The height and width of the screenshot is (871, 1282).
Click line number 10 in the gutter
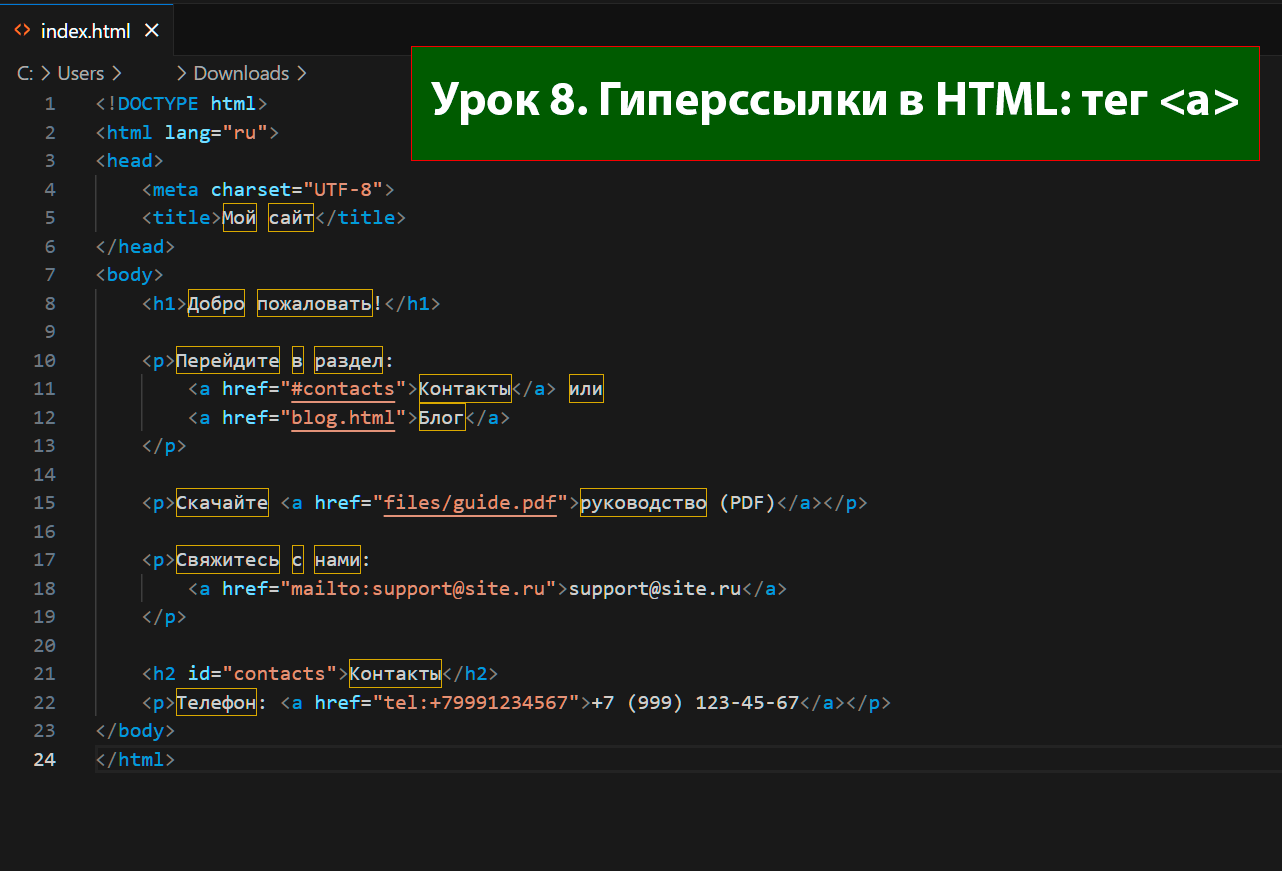44,361
